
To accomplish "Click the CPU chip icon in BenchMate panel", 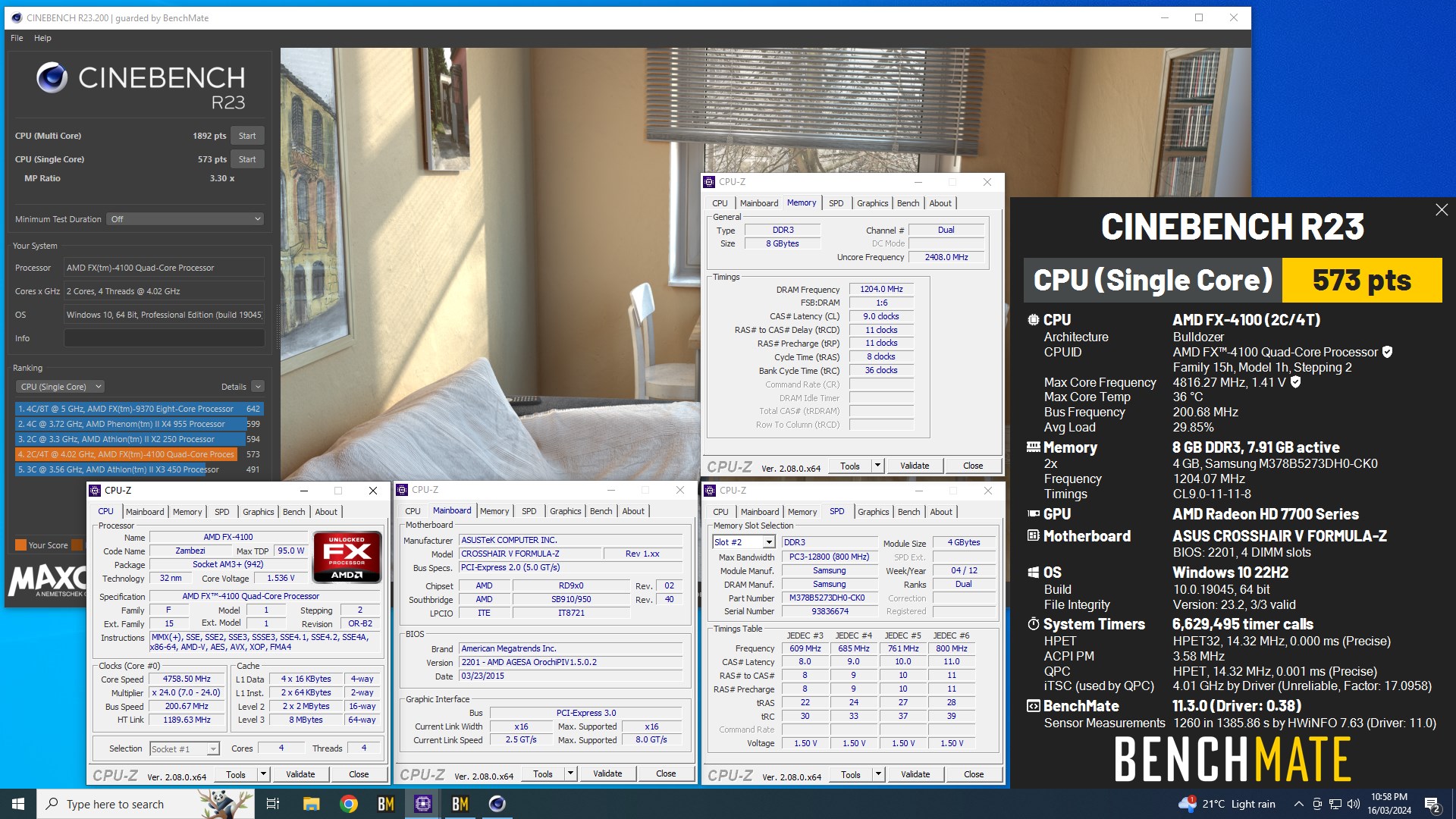I will 1033,320.
